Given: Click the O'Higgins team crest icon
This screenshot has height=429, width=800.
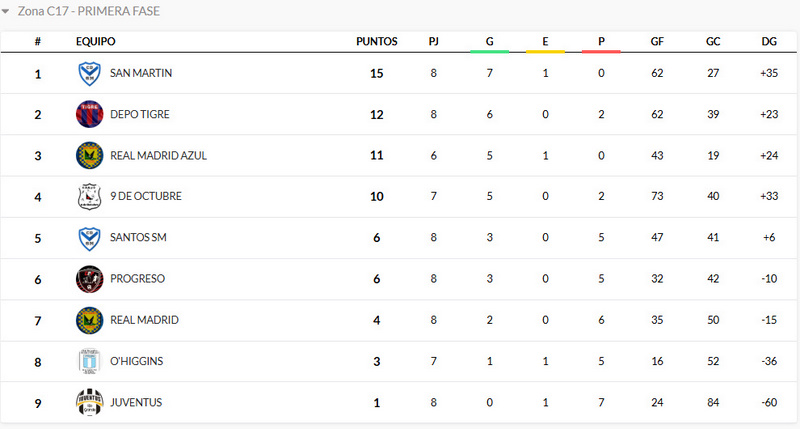Looking at the screenshot, I should [x=90, y=361].
